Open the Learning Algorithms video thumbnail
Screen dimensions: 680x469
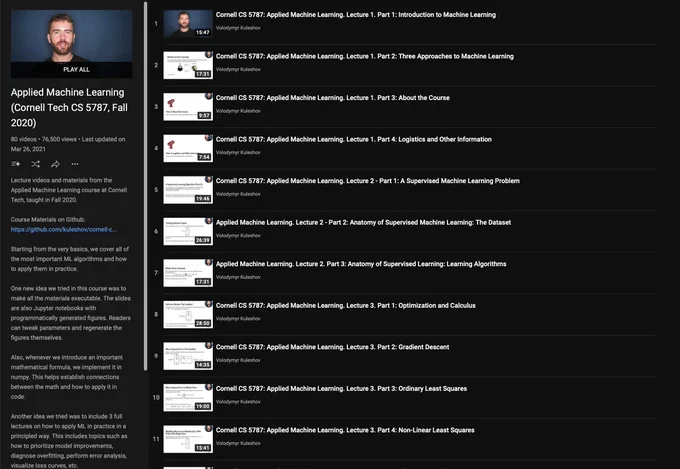coord(188,273)
